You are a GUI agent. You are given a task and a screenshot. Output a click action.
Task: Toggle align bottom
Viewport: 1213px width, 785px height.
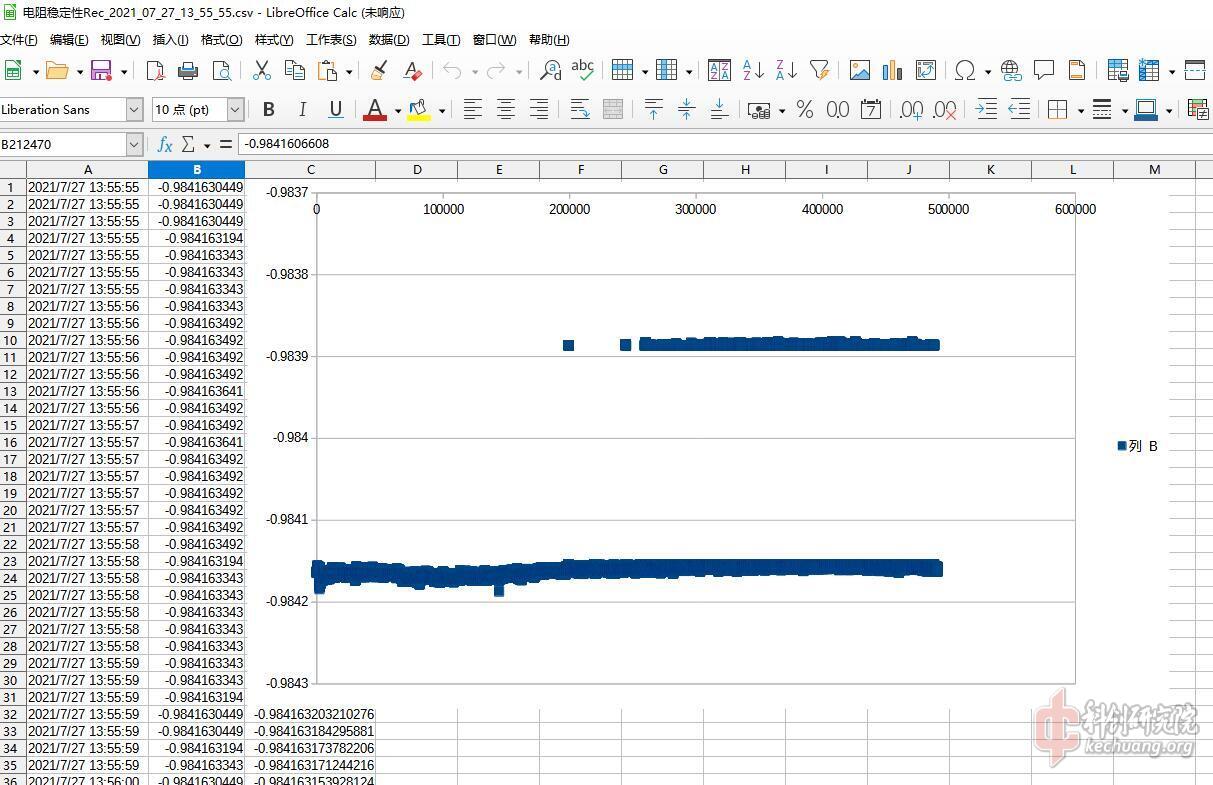point(719,110)
